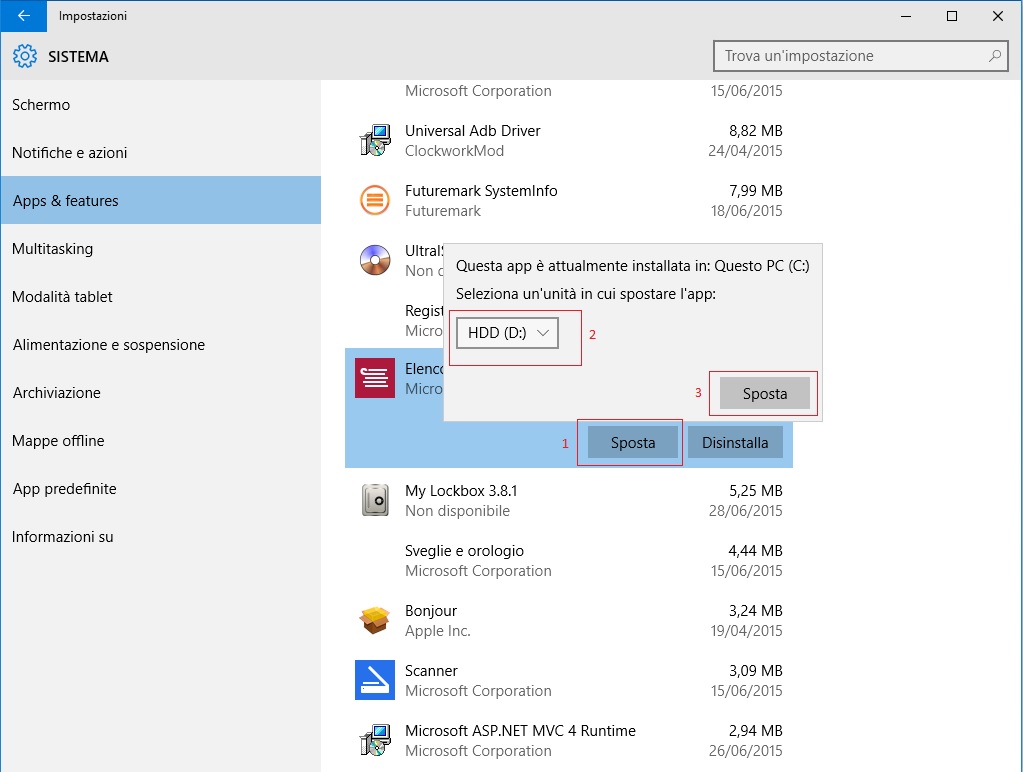Click the Bonjour box icon

375,620
